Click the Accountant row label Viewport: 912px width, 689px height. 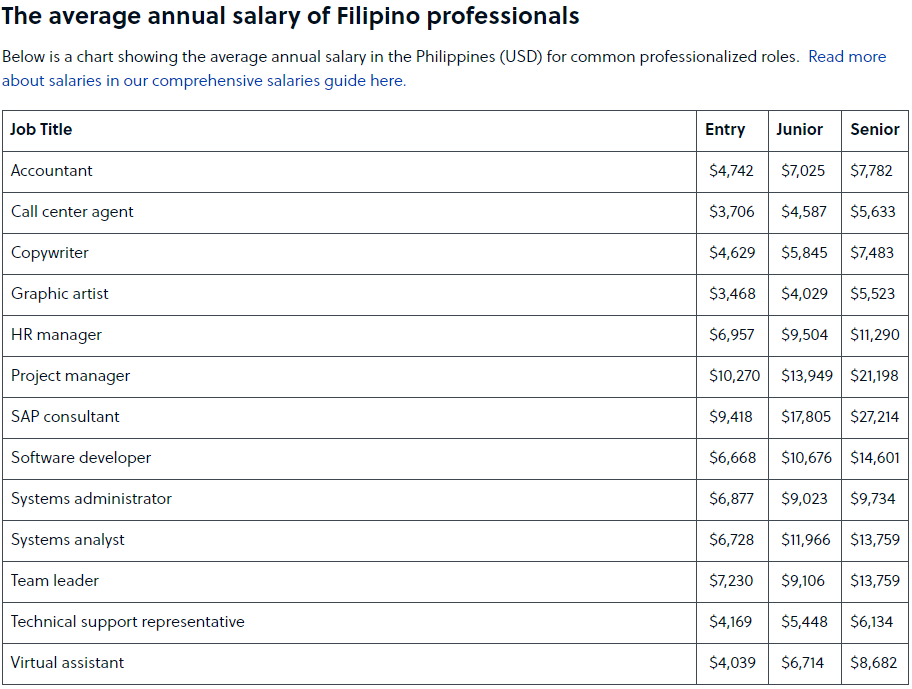[x=52, y=170]
